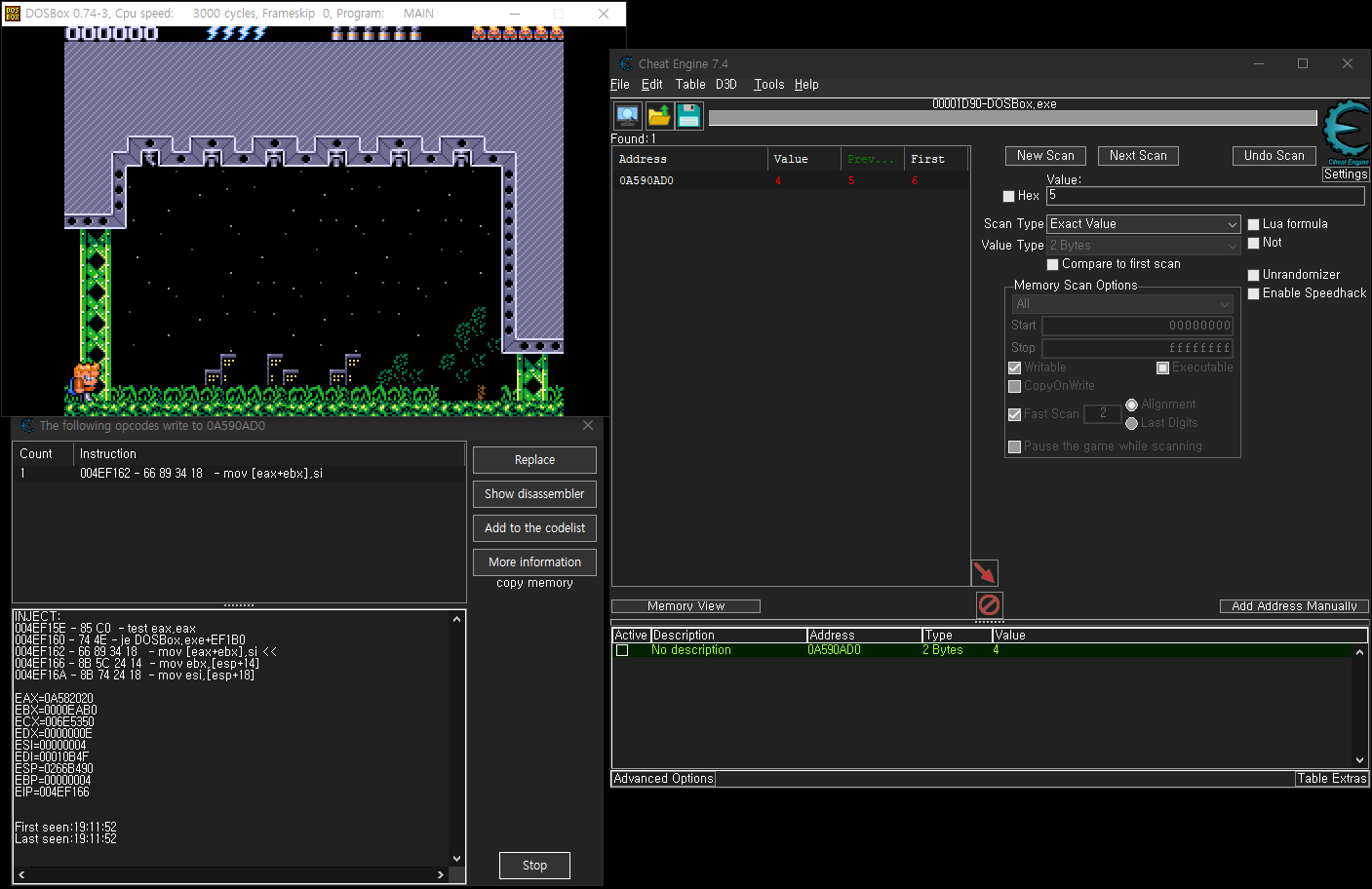
Task: Click the Fast Scan alignment field
Action: 1102,414
